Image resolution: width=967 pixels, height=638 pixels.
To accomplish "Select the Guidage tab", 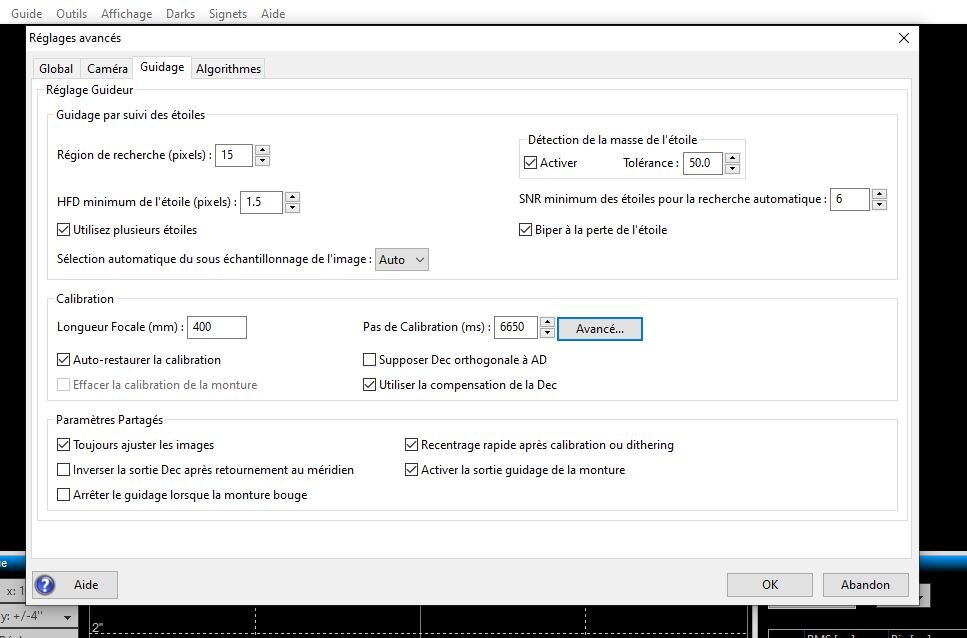I will [162, 67].
